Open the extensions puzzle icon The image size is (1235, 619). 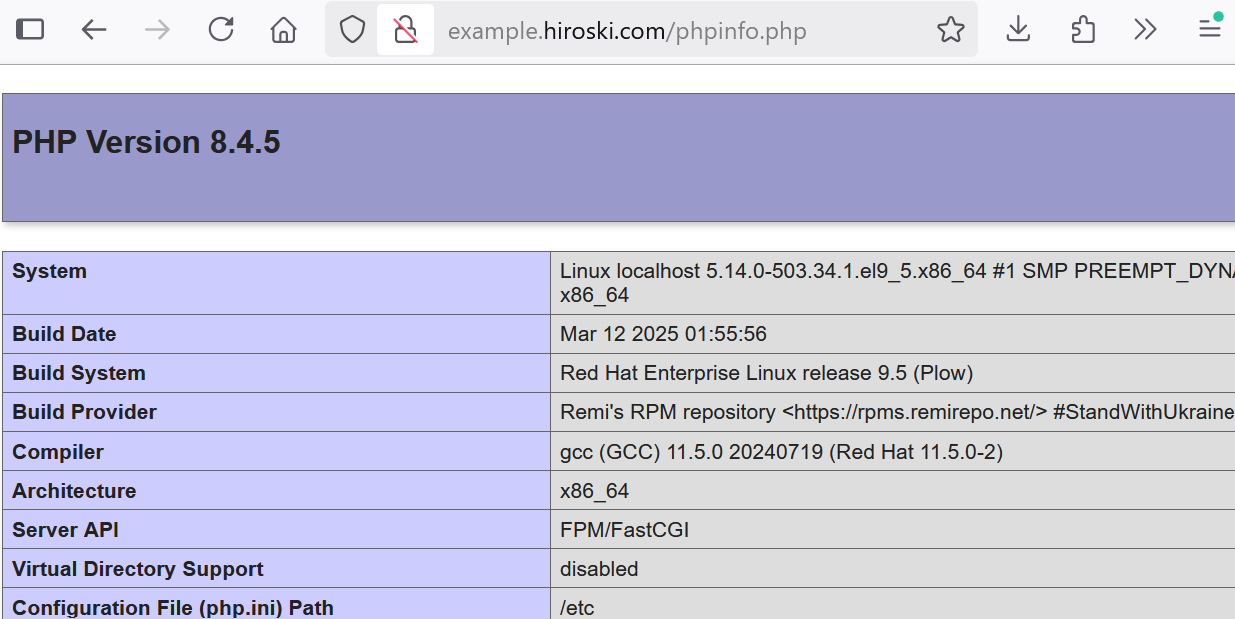[x=1082, y=29]
